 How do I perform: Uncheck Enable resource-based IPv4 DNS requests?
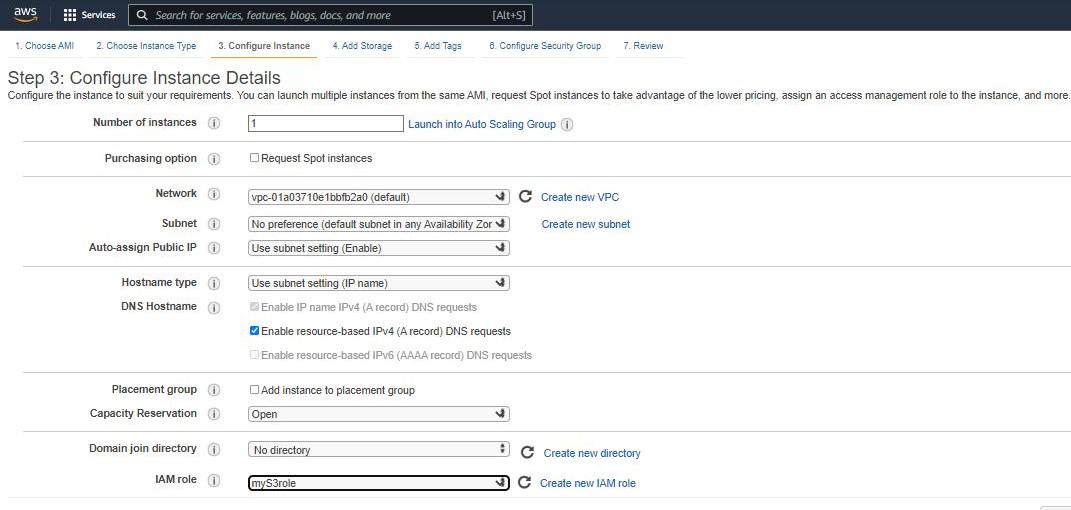pyautogui.click(x=254, y=331)
